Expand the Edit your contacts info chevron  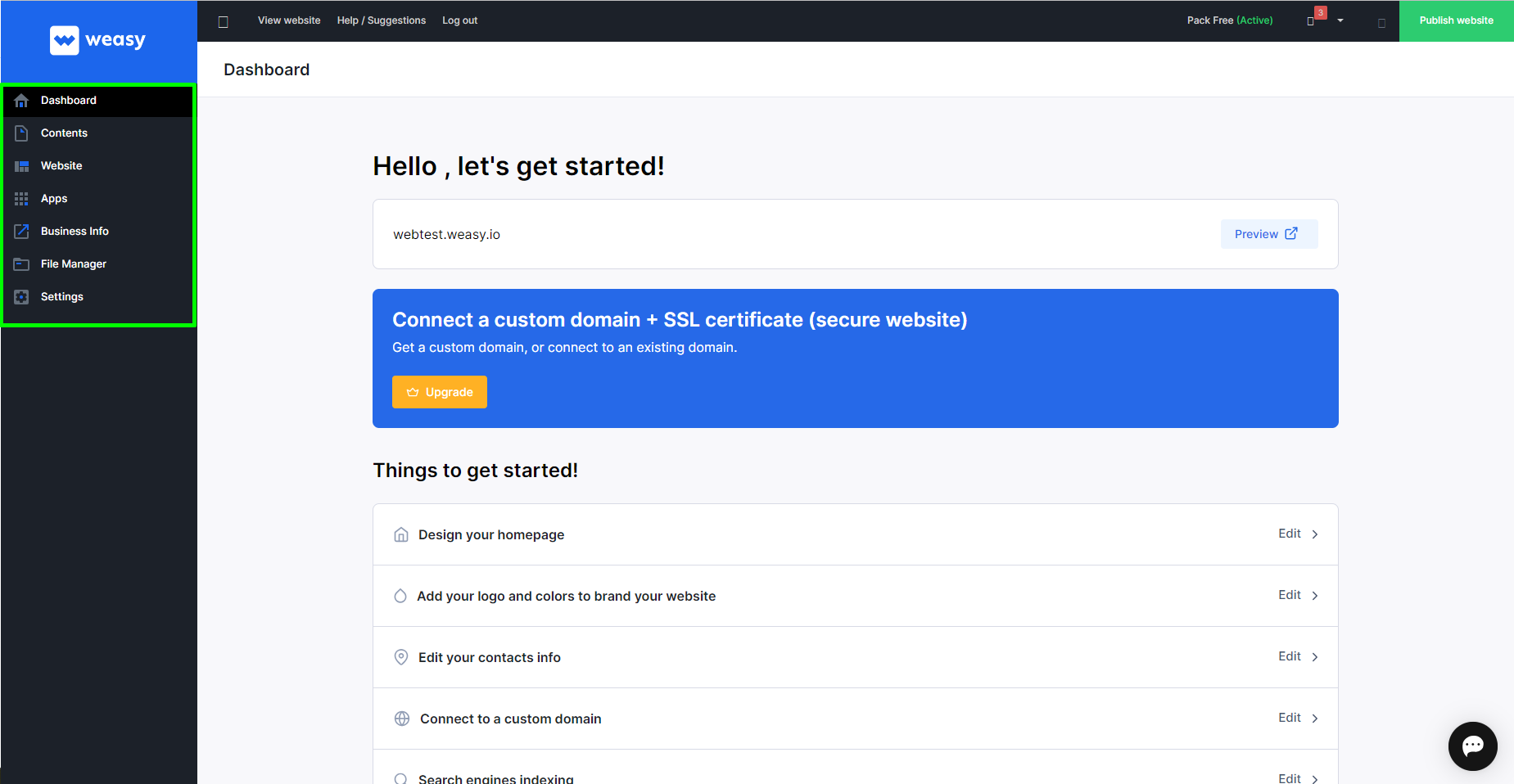click(x=1315, y=657)
